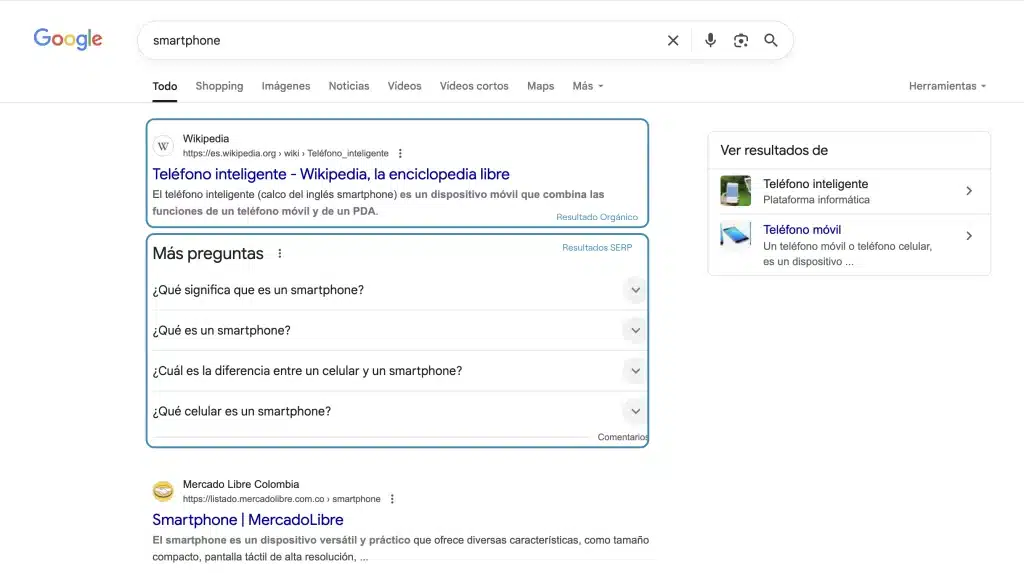Clear the search box with X icon

point(673,41)
